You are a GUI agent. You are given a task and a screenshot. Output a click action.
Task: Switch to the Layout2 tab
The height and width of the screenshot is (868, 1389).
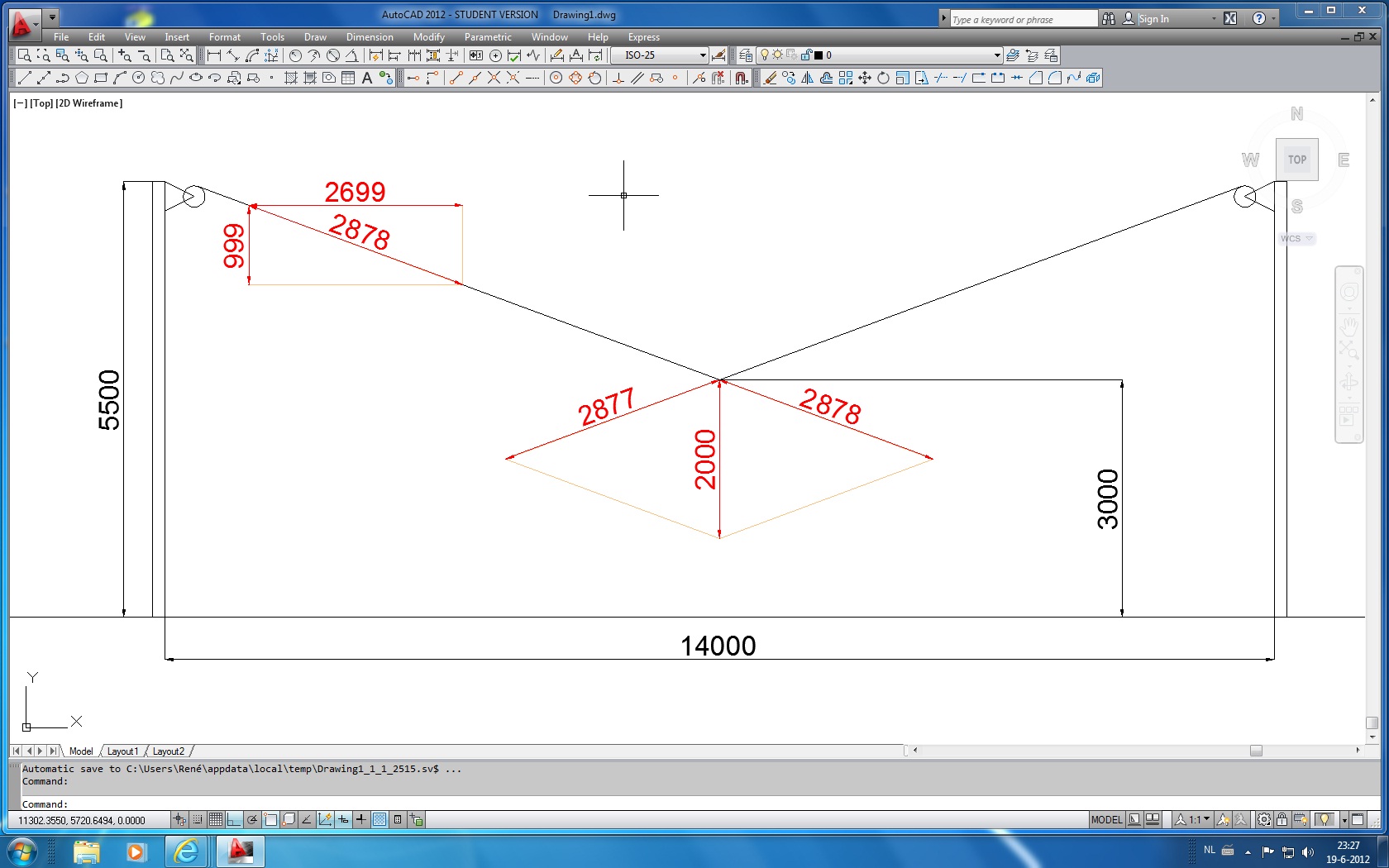click(x=169, y=751)
